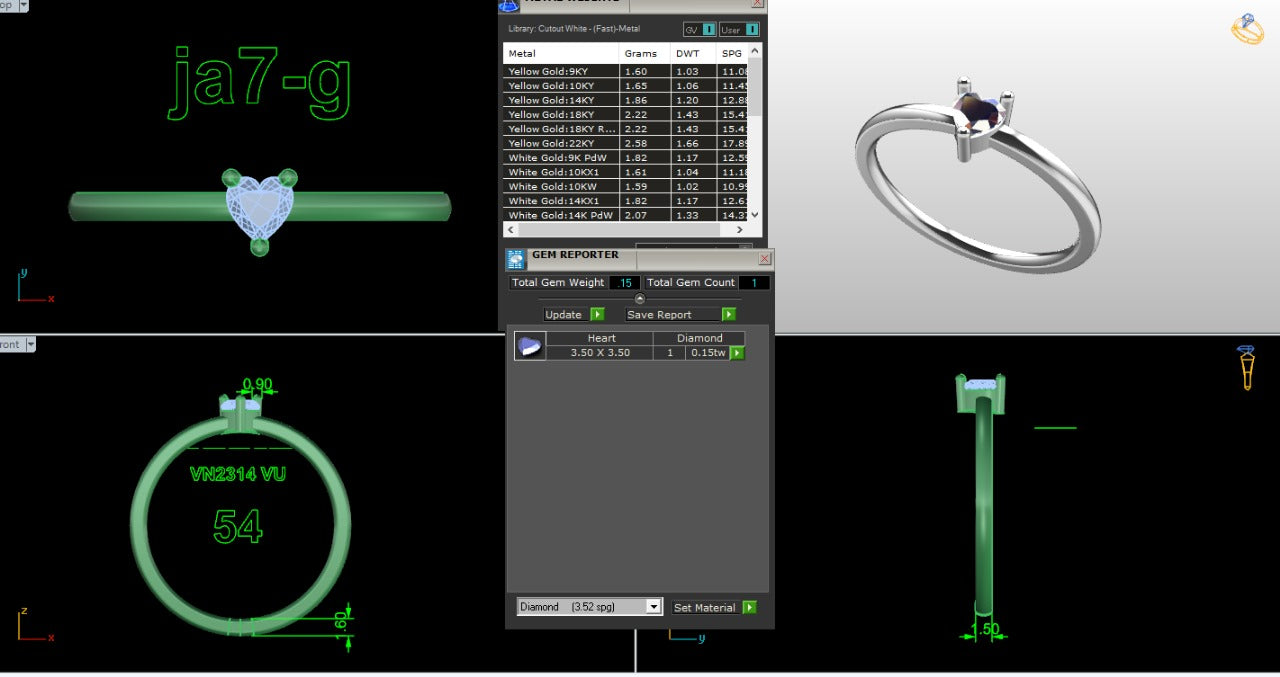Screen dimensions: 1280x677
Task: Click the 0.15tw weight cell
Action: [707, 353]
